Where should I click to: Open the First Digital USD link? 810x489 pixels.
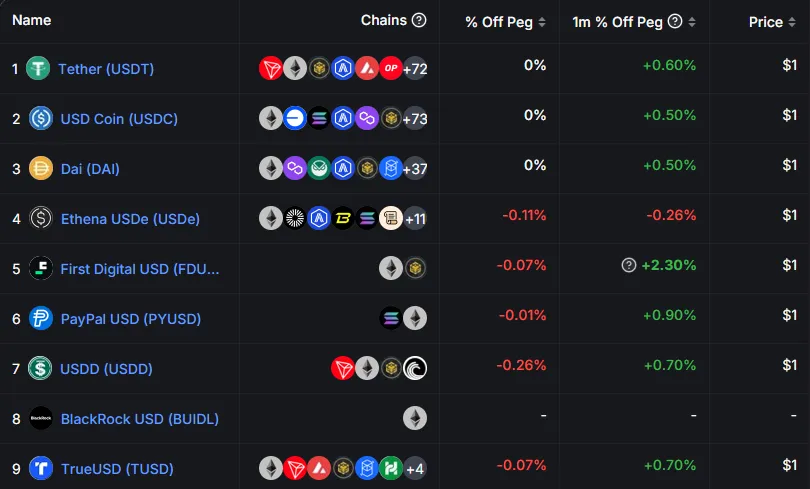pyautogui.click(x=139, y=269)
